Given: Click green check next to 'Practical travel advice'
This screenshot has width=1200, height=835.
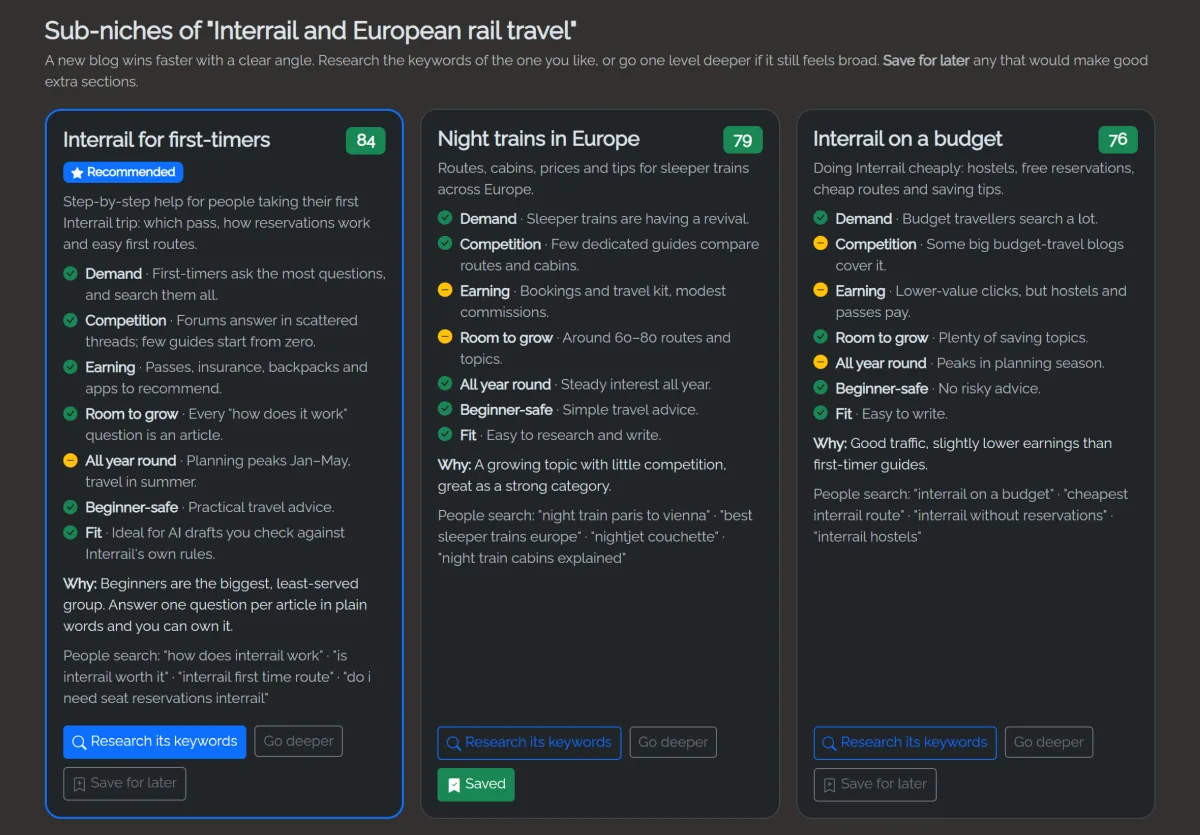Looking at the screenshot, I should coord(71,507).
